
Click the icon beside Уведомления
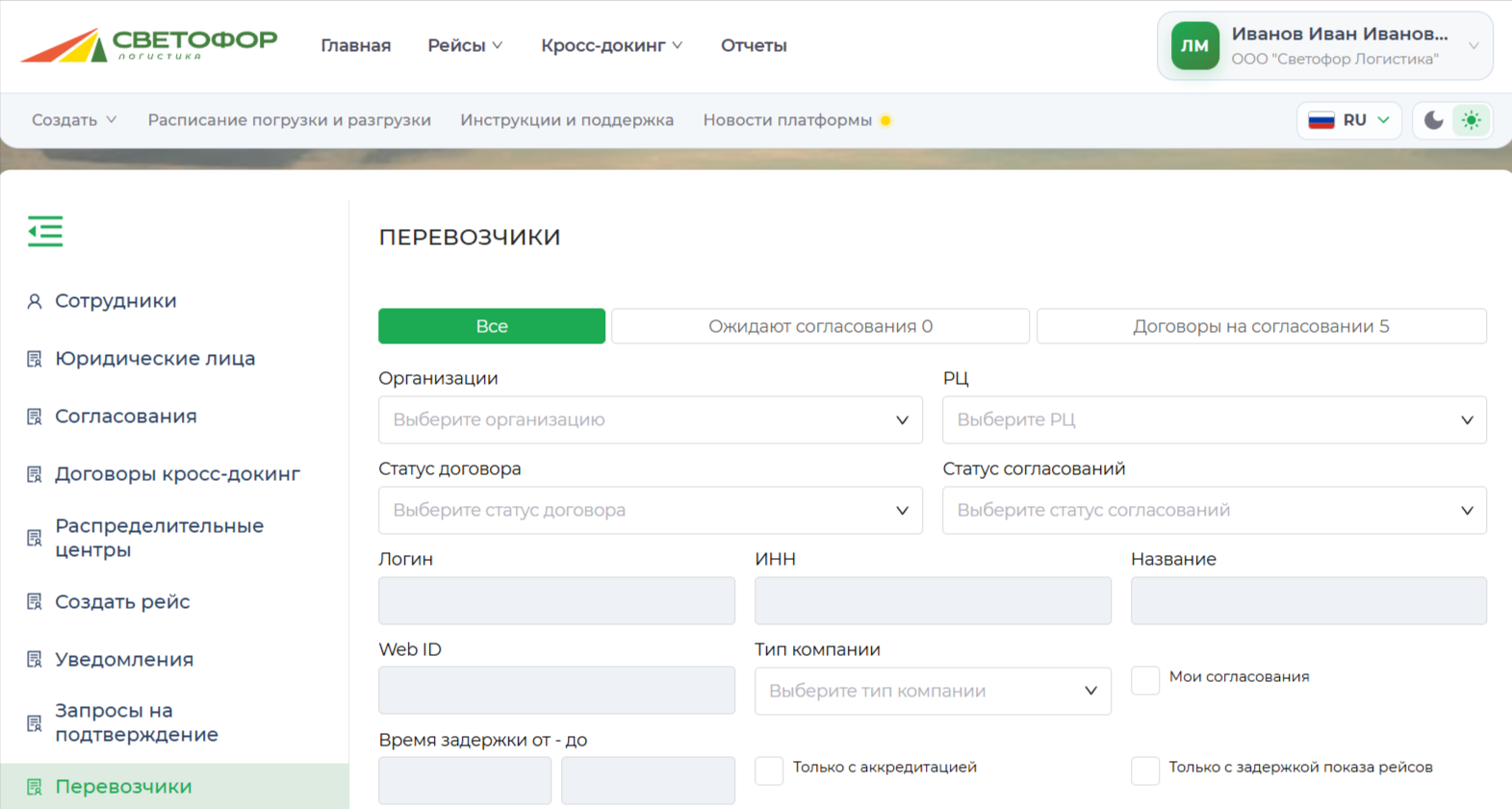pos(35,660)
